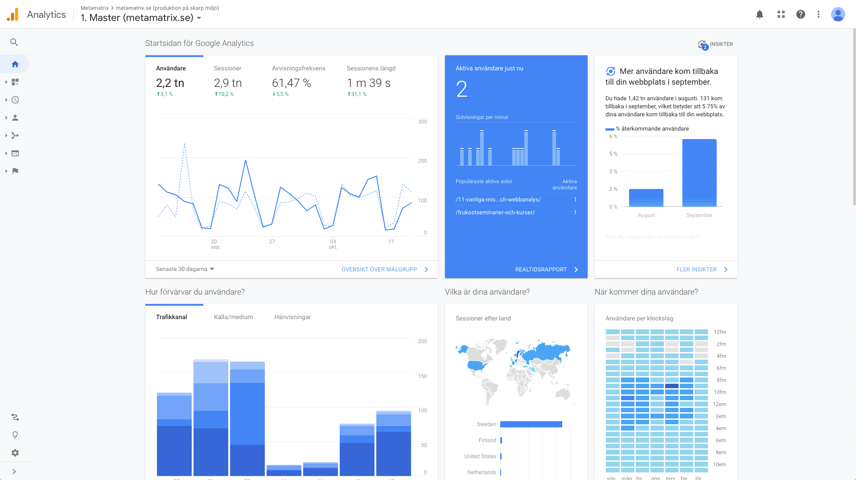Viewport: 856px width, 480px height.
Task: Click the 'Översikt över målgrupp' link
Action: [384, 269]
